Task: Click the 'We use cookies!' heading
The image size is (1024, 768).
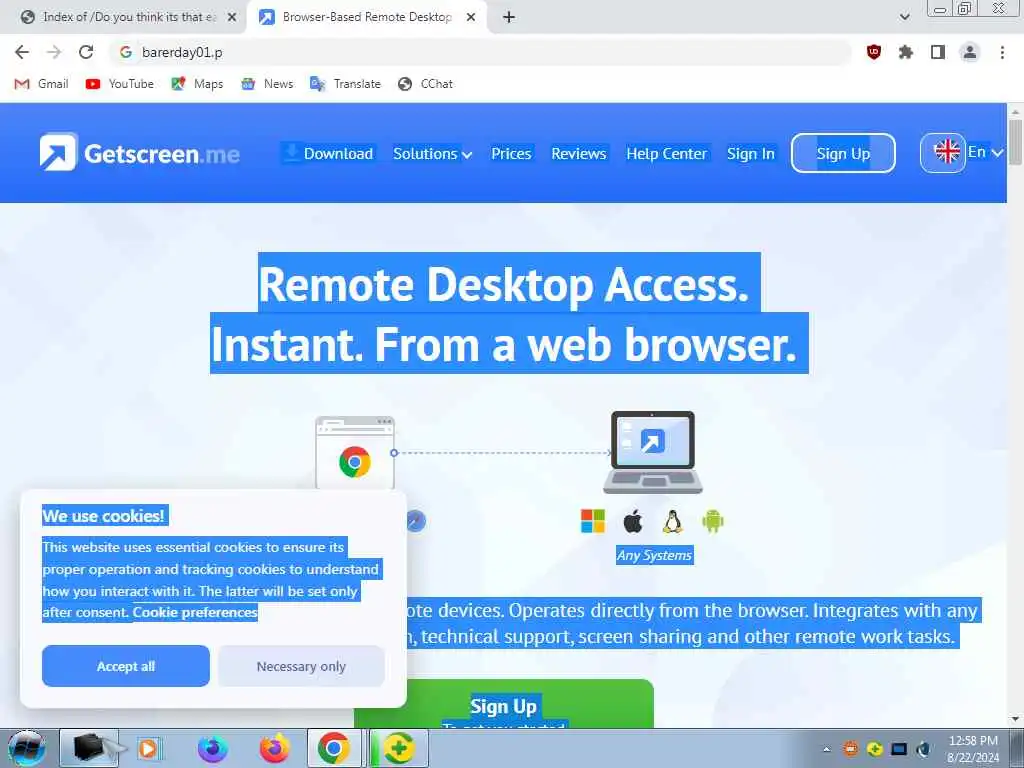Action: point(103,516)
